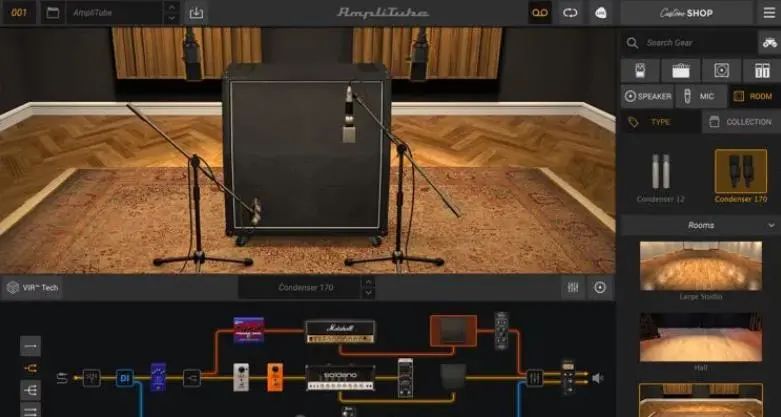Select previous mic above Condenser 170 label

click(368, 282)
